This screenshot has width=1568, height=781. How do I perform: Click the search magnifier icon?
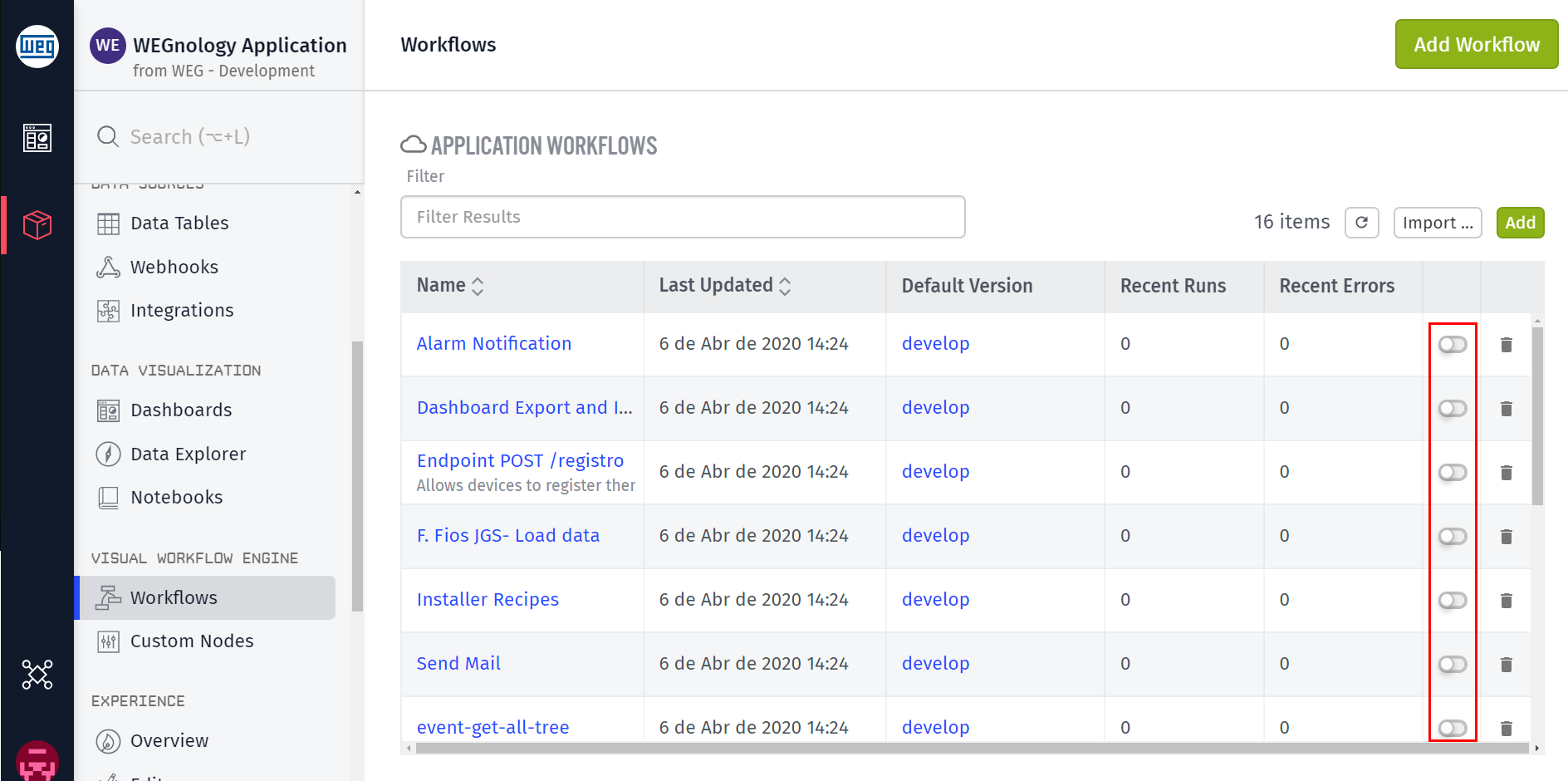click(108, 136)
